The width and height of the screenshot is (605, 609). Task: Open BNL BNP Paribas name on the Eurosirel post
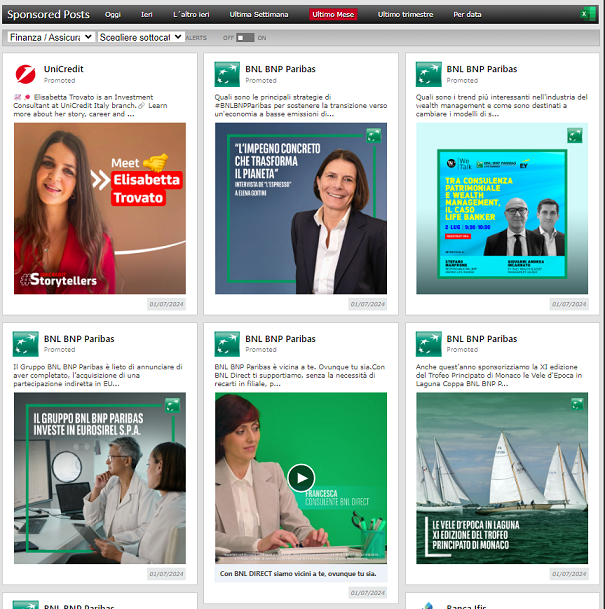pos(79,339)
